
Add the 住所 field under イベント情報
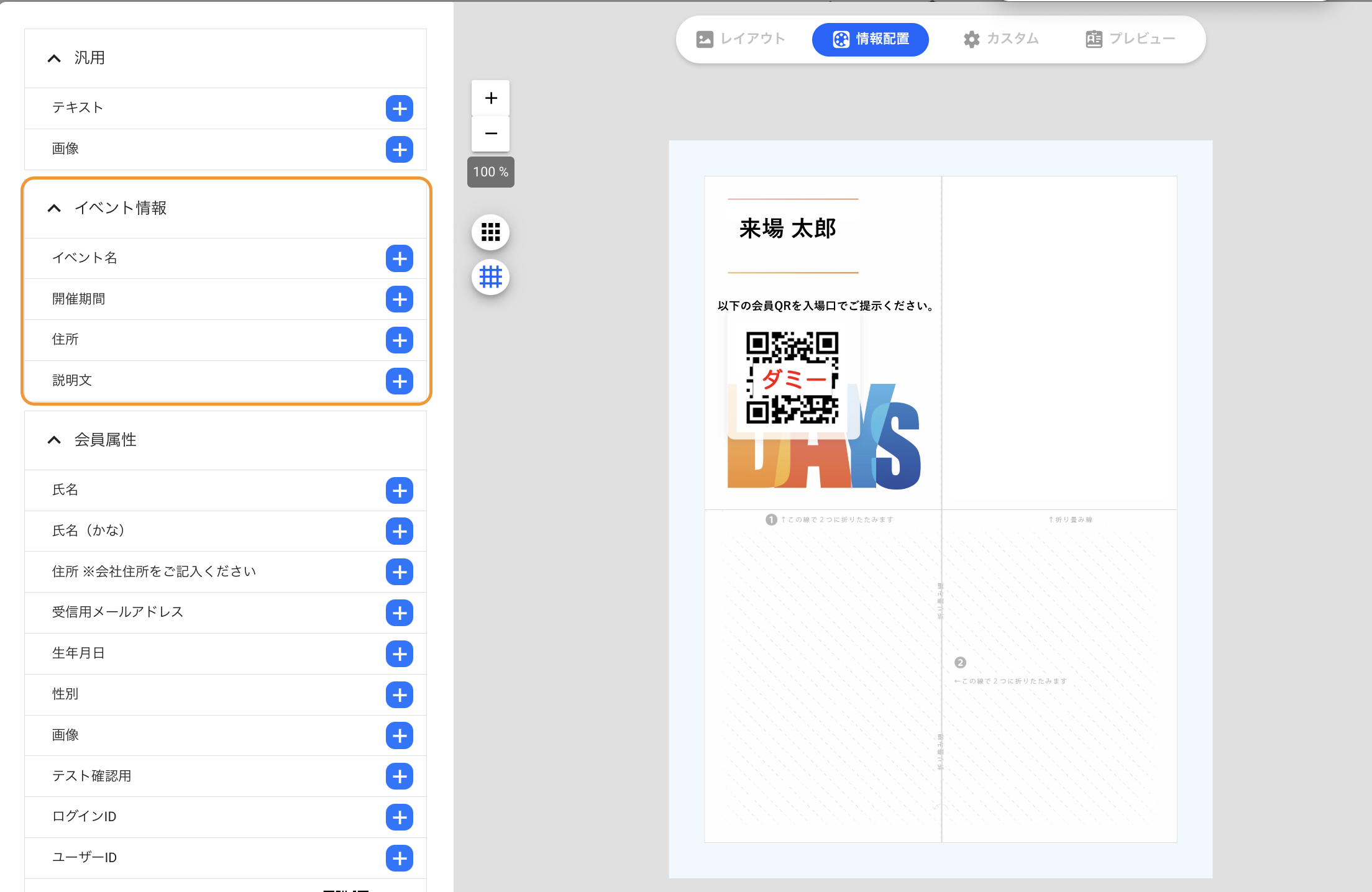pyautogui.click(x=400, y=340)
